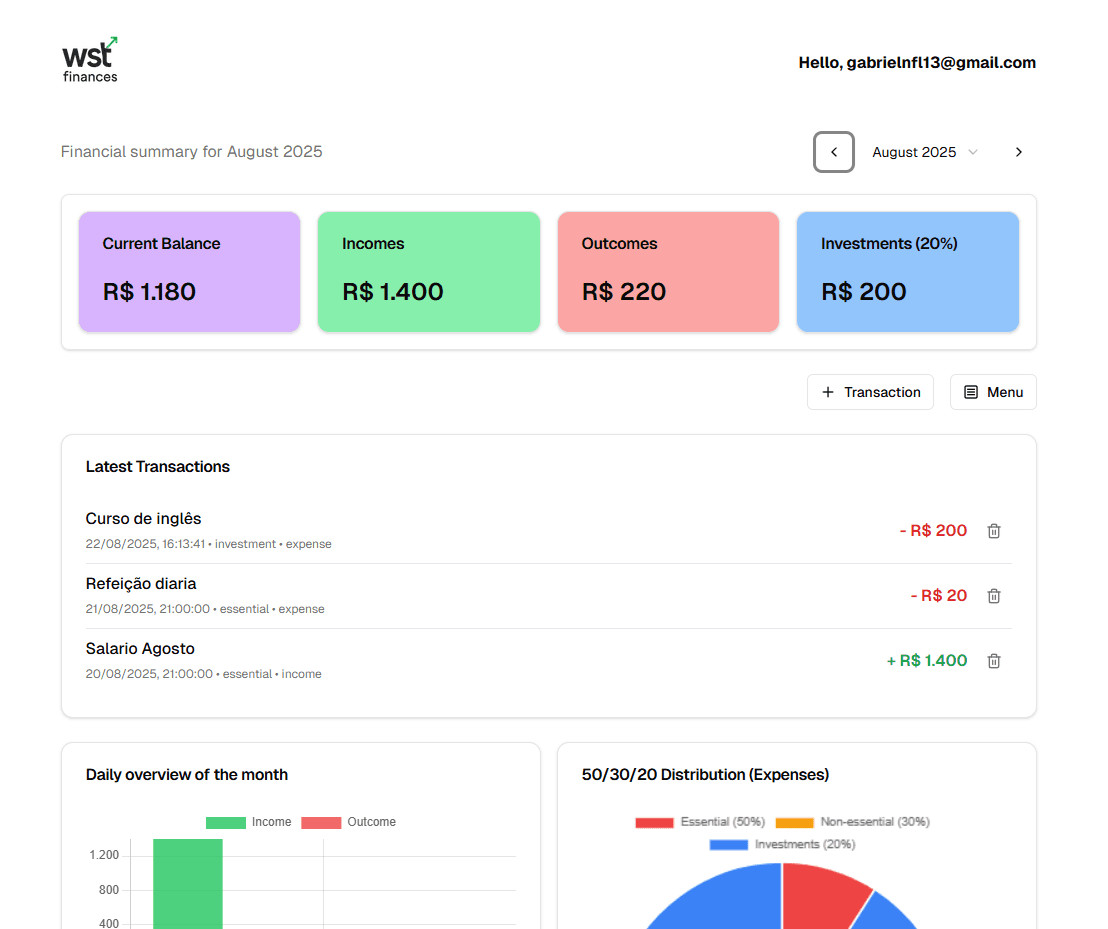
Task: Select the Outcomes summary card
Action: (668, 272)
